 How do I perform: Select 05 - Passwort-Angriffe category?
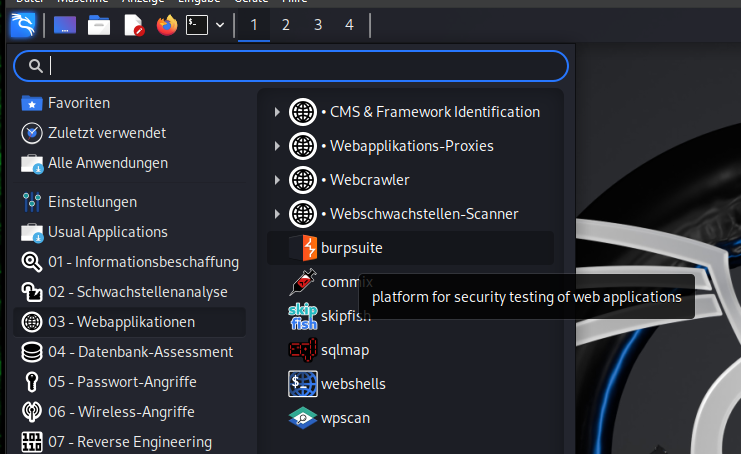[129, 382]
